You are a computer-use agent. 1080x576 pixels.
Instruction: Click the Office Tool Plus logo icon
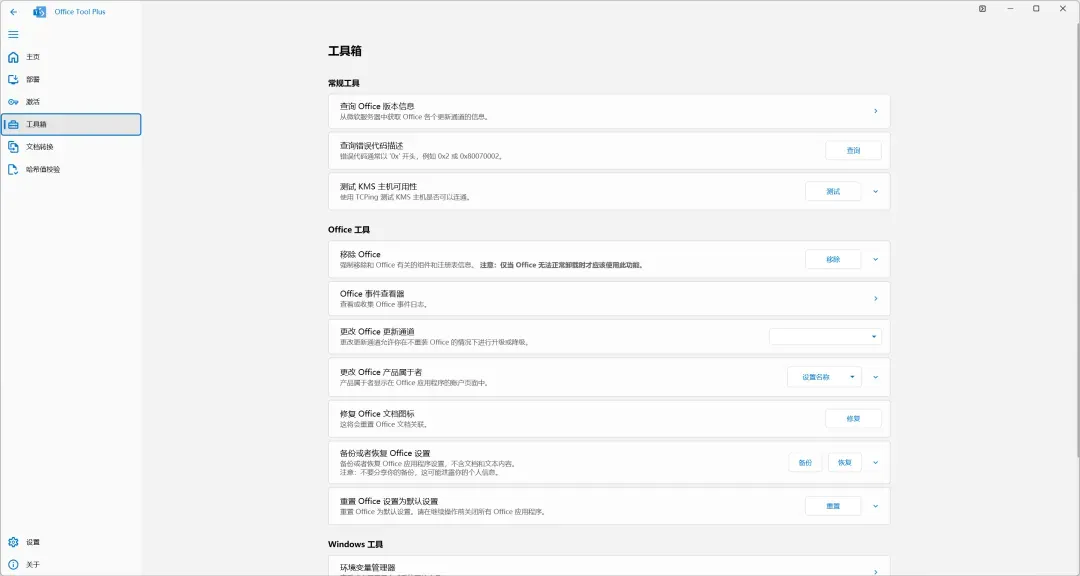pyautogui.click(x=40, y=12)
